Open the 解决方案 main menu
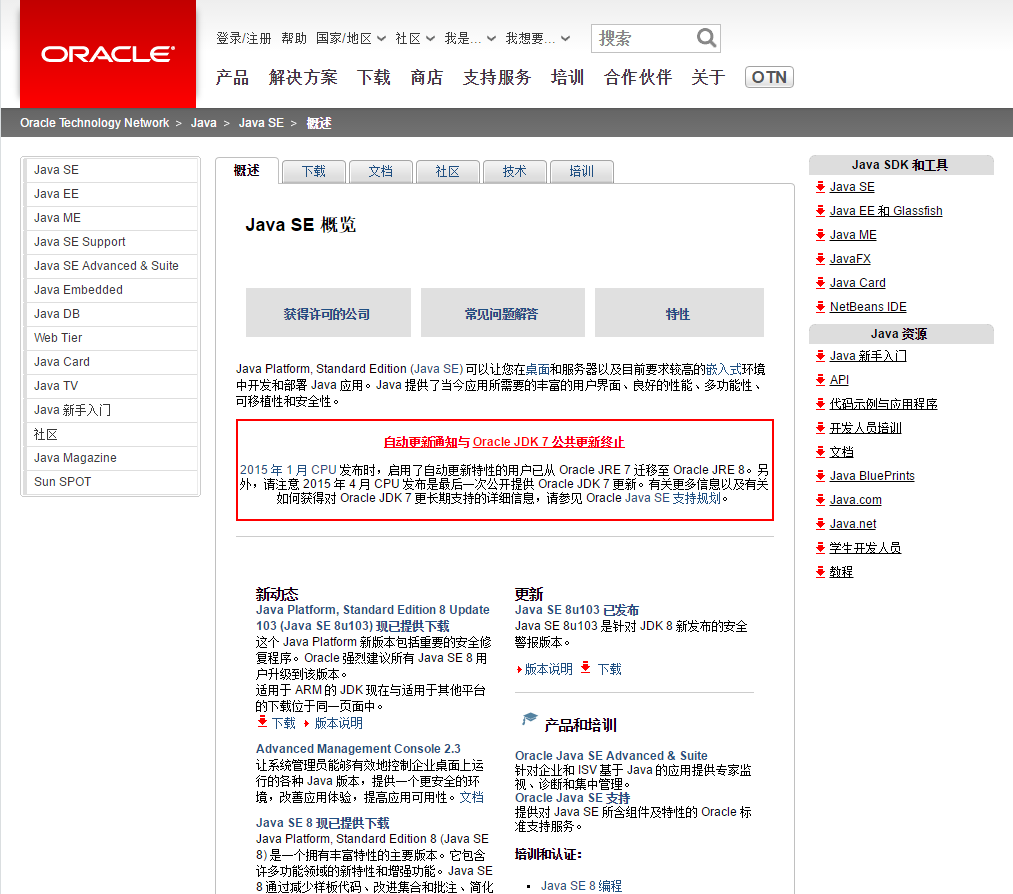This screenshot has width=1013, height=894. coord(303,78)
